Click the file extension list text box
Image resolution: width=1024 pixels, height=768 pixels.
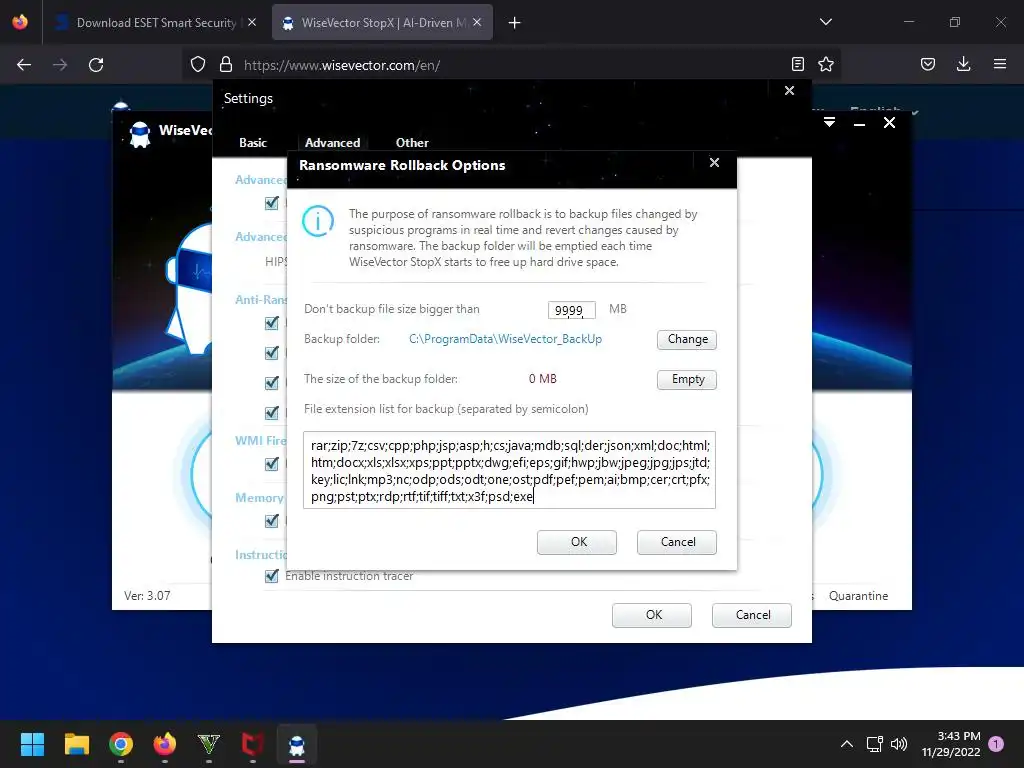509,470
